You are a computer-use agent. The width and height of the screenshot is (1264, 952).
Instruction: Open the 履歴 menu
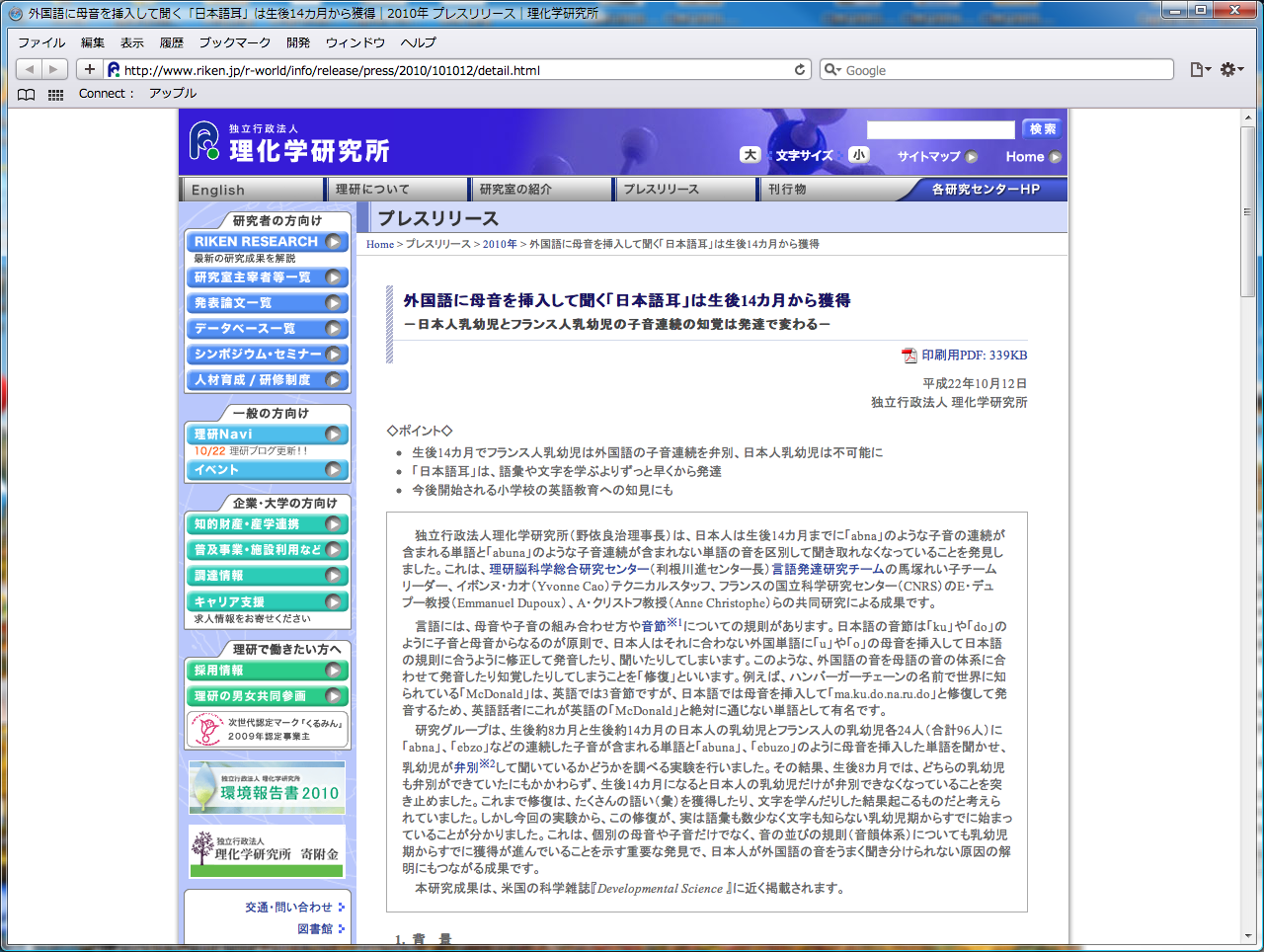click(x=172, y=42)
